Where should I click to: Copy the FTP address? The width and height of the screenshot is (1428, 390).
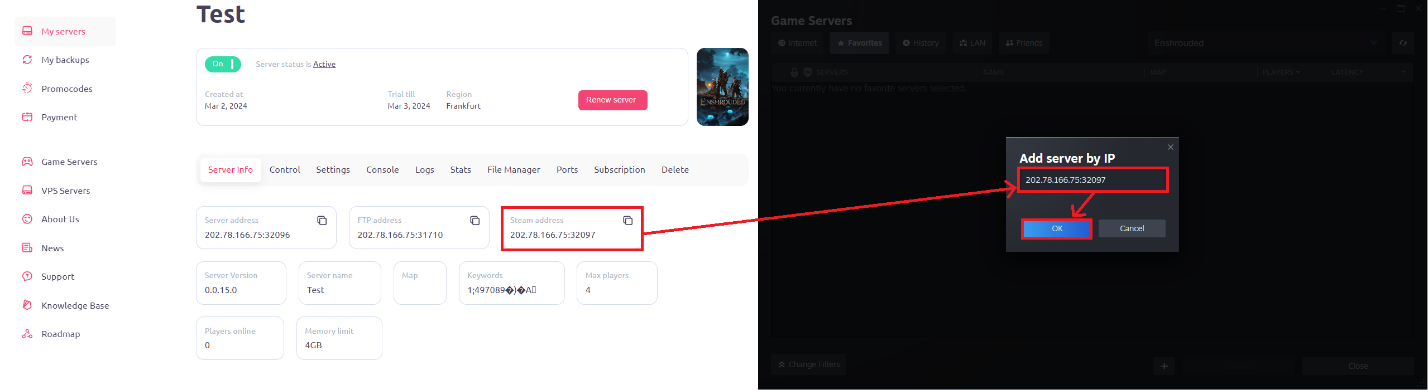(475, 220)
